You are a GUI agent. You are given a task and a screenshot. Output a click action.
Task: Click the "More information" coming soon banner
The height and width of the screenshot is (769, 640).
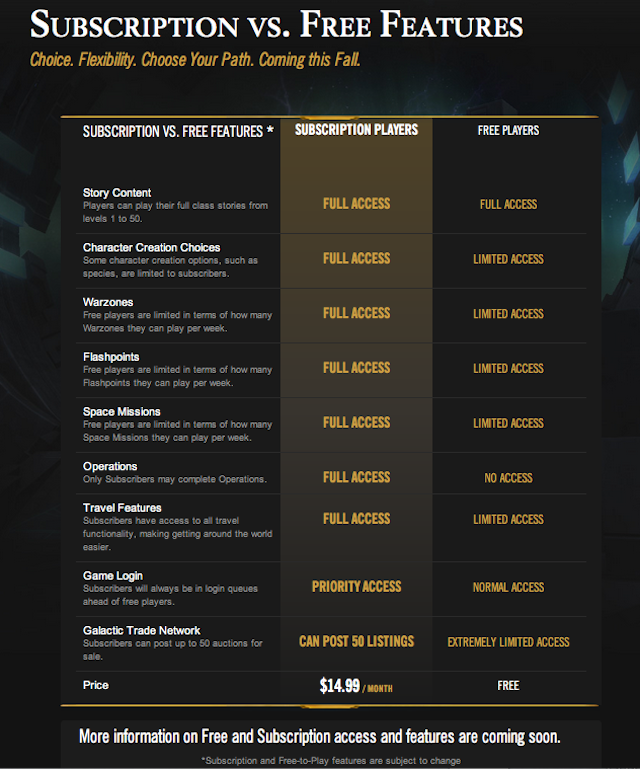pos(320,737)
